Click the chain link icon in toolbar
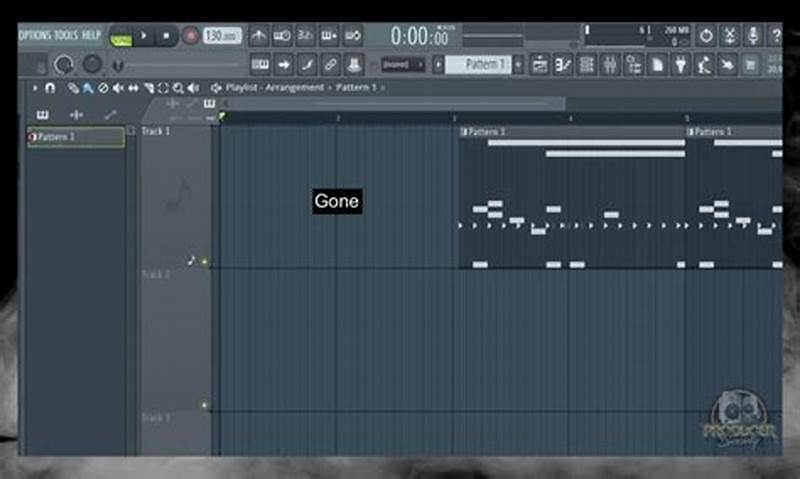 [x=331, y=65]
